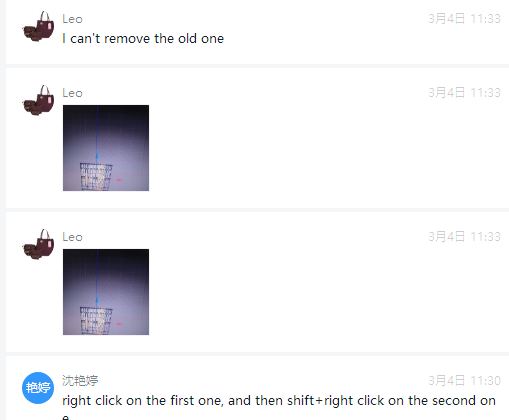Image resolution: width=509 pixels, height=420 pixels.
Task: Click the 3月4日 11:30 timestamp
Action: [464, 381]
